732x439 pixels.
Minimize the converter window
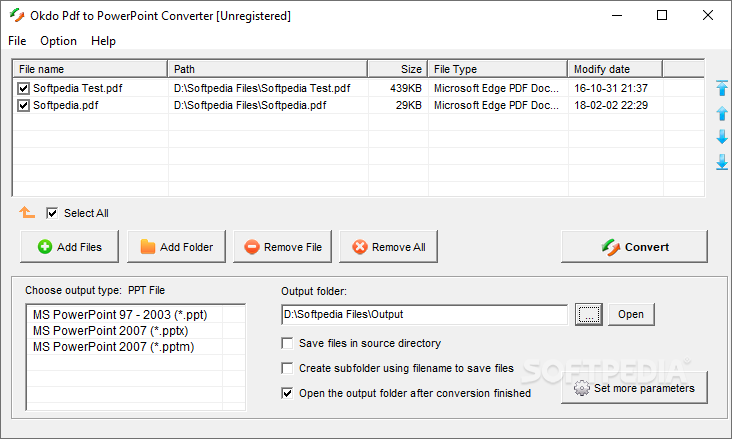(617, 15)
